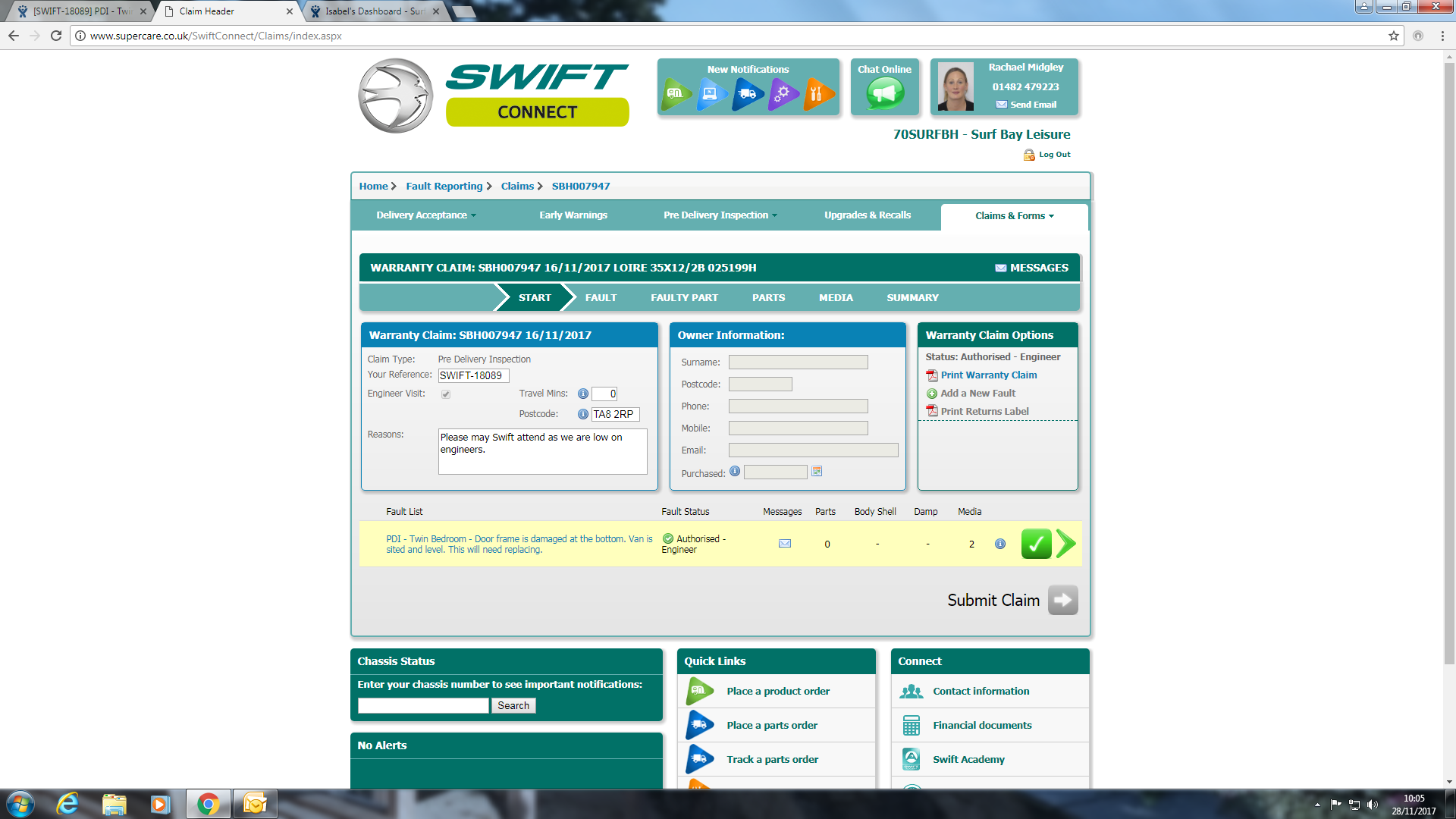The image size is (1456, 819).
Task: Go to the SUMMARY step tab
Action: [x=912, y=298]
